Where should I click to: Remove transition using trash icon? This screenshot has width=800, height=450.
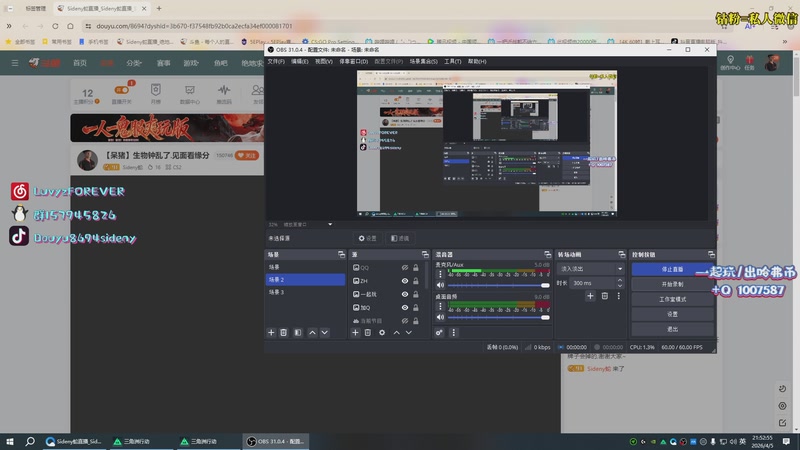pos(605,296)
